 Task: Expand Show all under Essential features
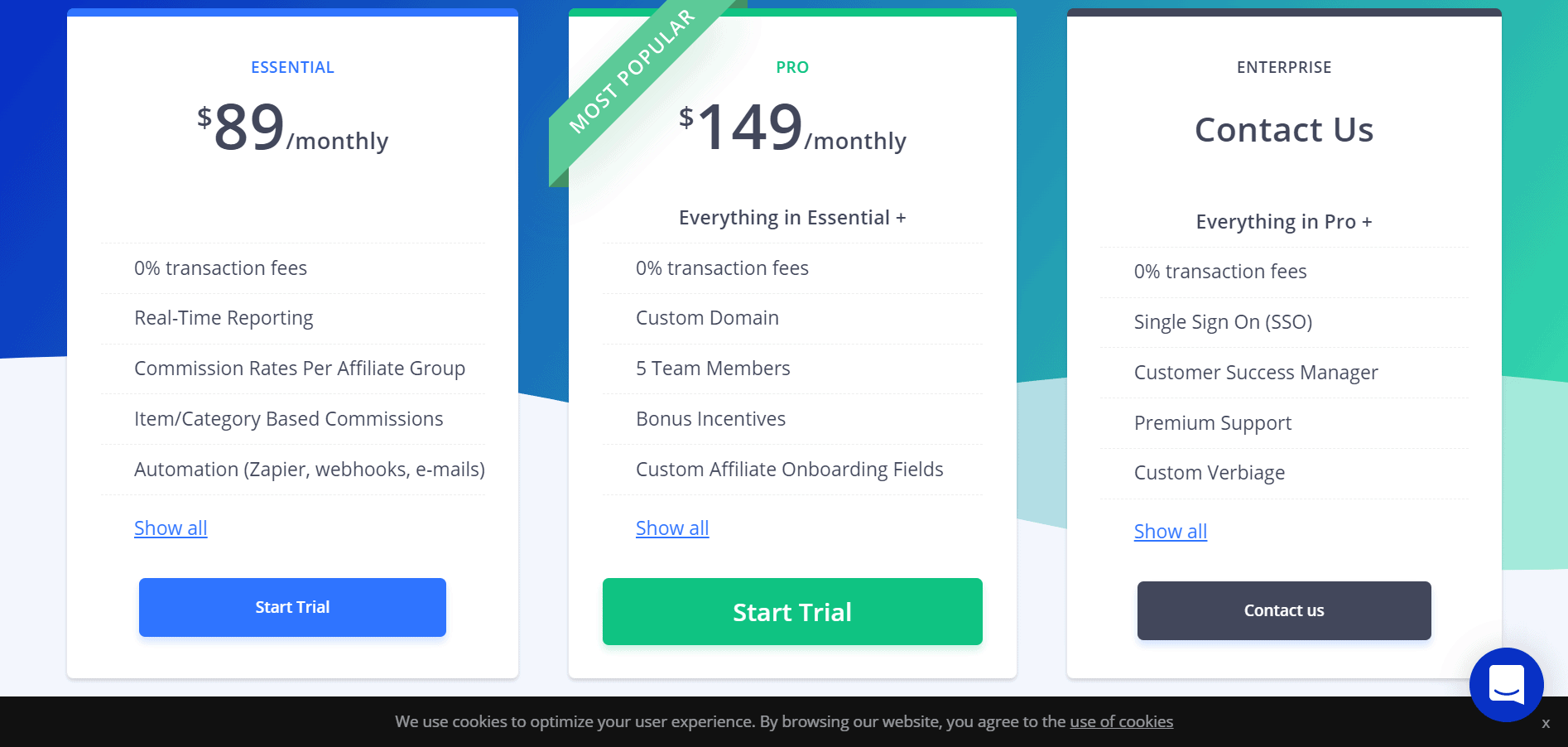[x=171, y=528]
